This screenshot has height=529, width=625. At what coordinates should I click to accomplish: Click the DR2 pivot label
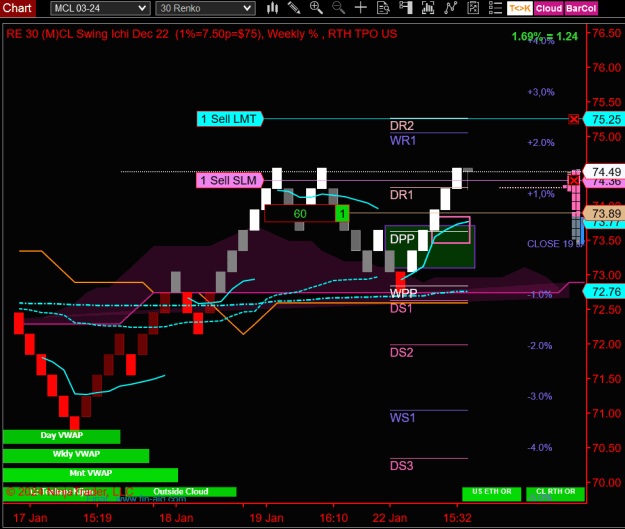click(x=402, y=126)
